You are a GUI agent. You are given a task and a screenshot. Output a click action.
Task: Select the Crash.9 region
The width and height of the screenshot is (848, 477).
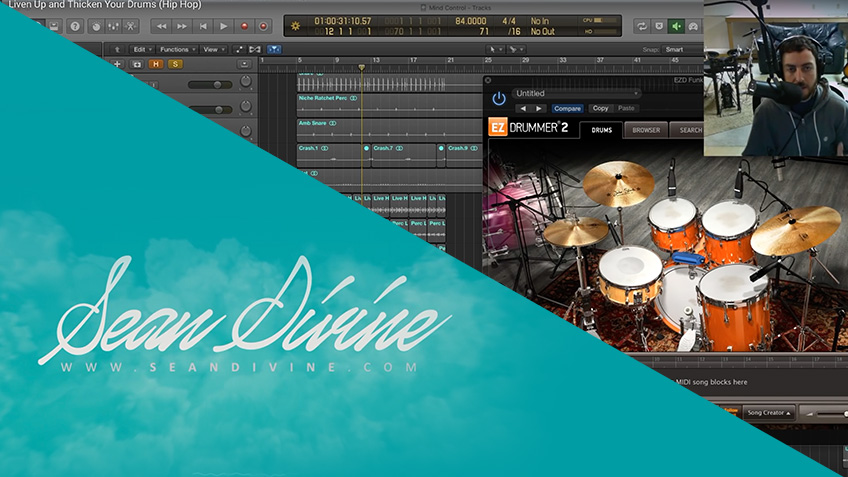click(464, 155)
